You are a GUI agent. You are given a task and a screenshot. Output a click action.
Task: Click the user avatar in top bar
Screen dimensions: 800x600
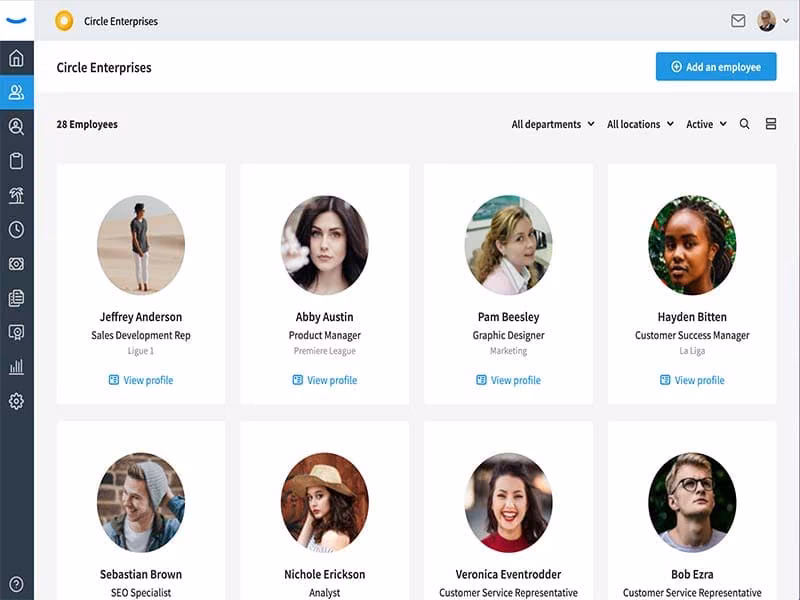tap(766, 21)
